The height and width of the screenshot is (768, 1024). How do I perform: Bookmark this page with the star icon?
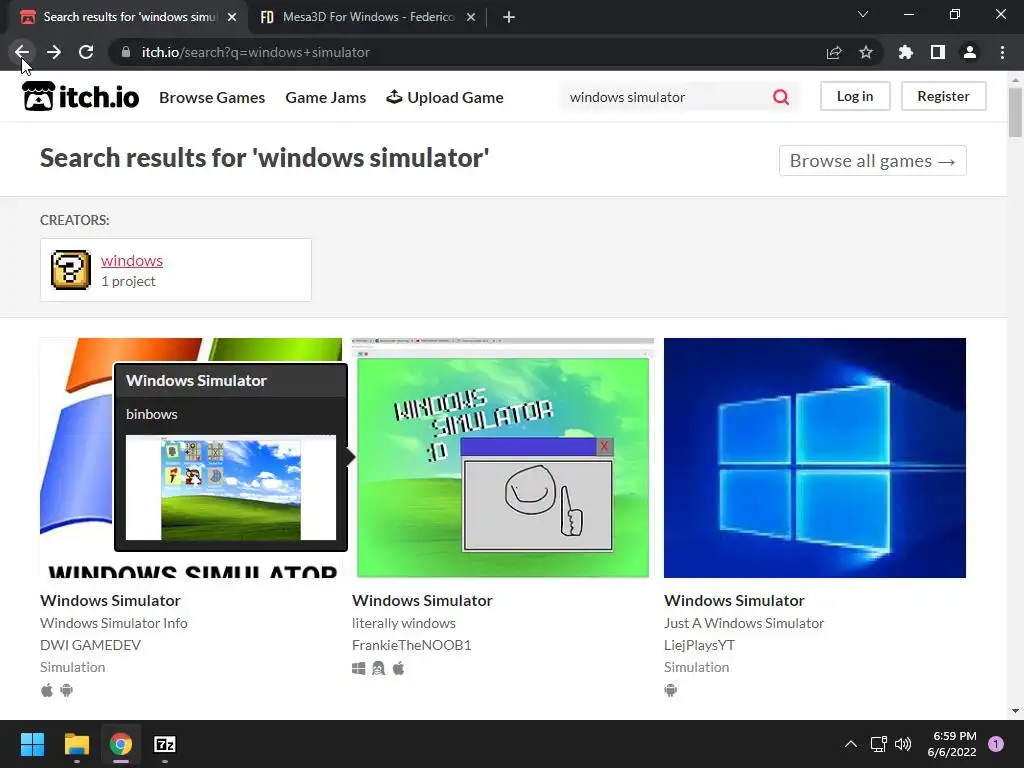click(x=866, y=52)
